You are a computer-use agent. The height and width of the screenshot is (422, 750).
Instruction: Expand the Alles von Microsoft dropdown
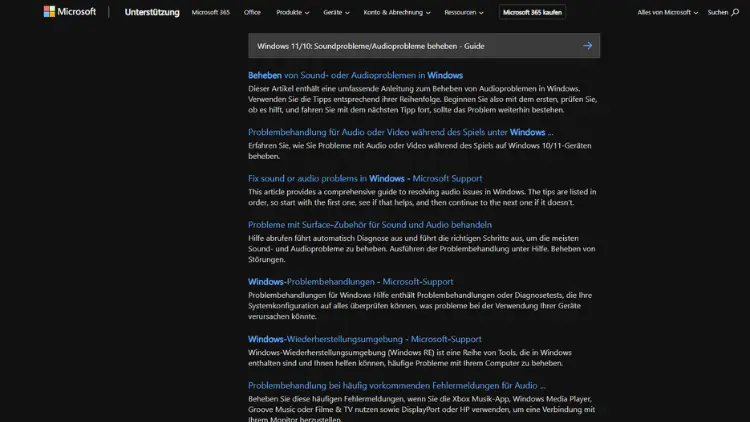coord(668,12)
